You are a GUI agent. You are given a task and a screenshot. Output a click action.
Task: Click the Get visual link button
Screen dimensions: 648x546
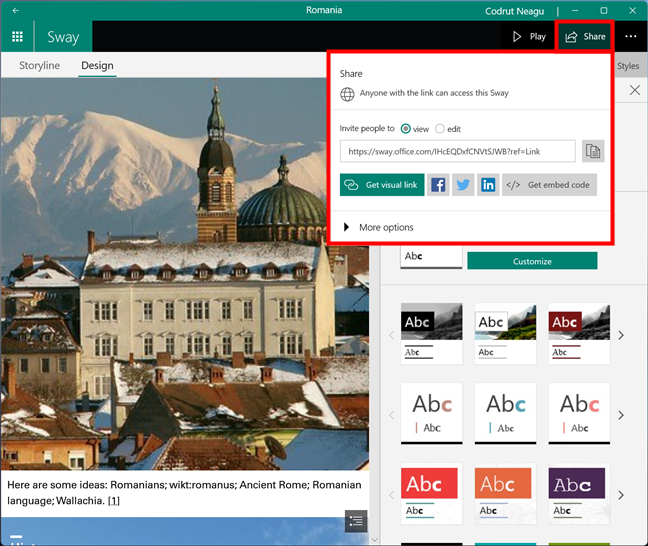click(382, 185)
